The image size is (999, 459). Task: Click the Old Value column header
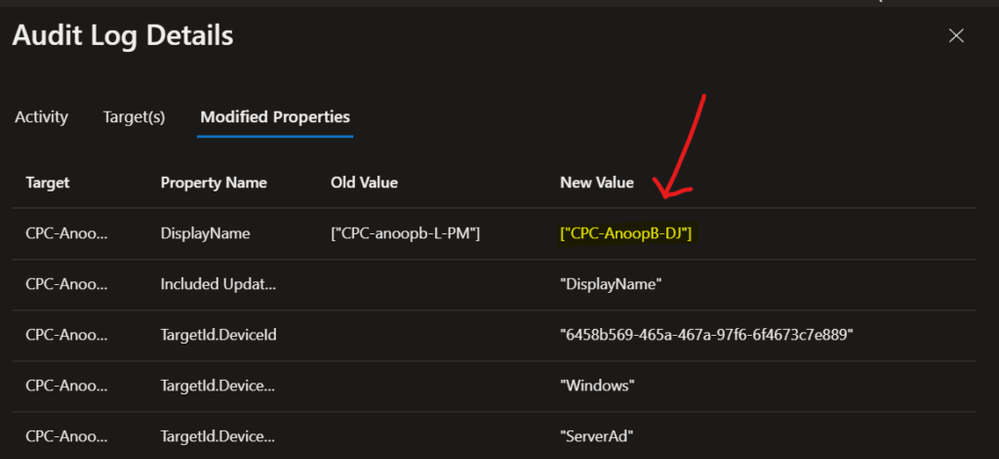point(364,183)
